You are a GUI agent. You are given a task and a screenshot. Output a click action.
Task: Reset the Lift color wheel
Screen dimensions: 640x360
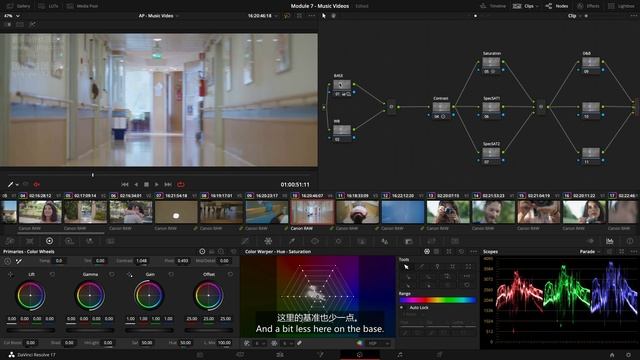52,275
